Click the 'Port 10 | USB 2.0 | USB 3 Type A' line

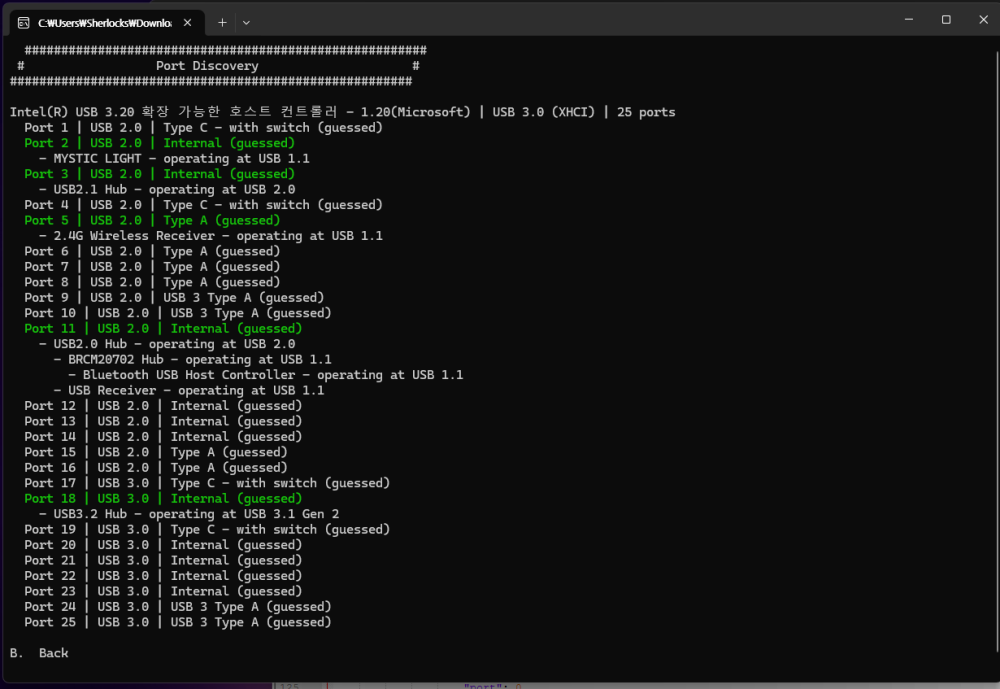pos(178,313)
